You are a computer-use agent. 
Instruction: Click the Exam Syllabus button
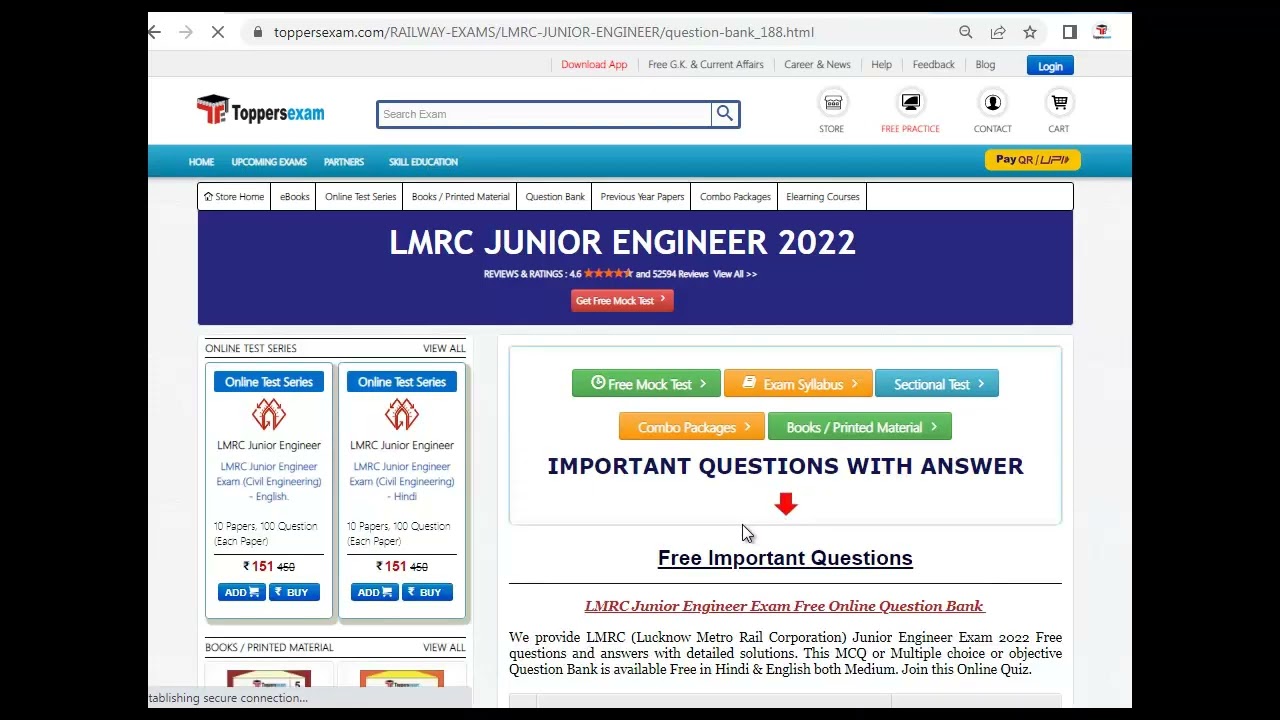pos(797,384)
